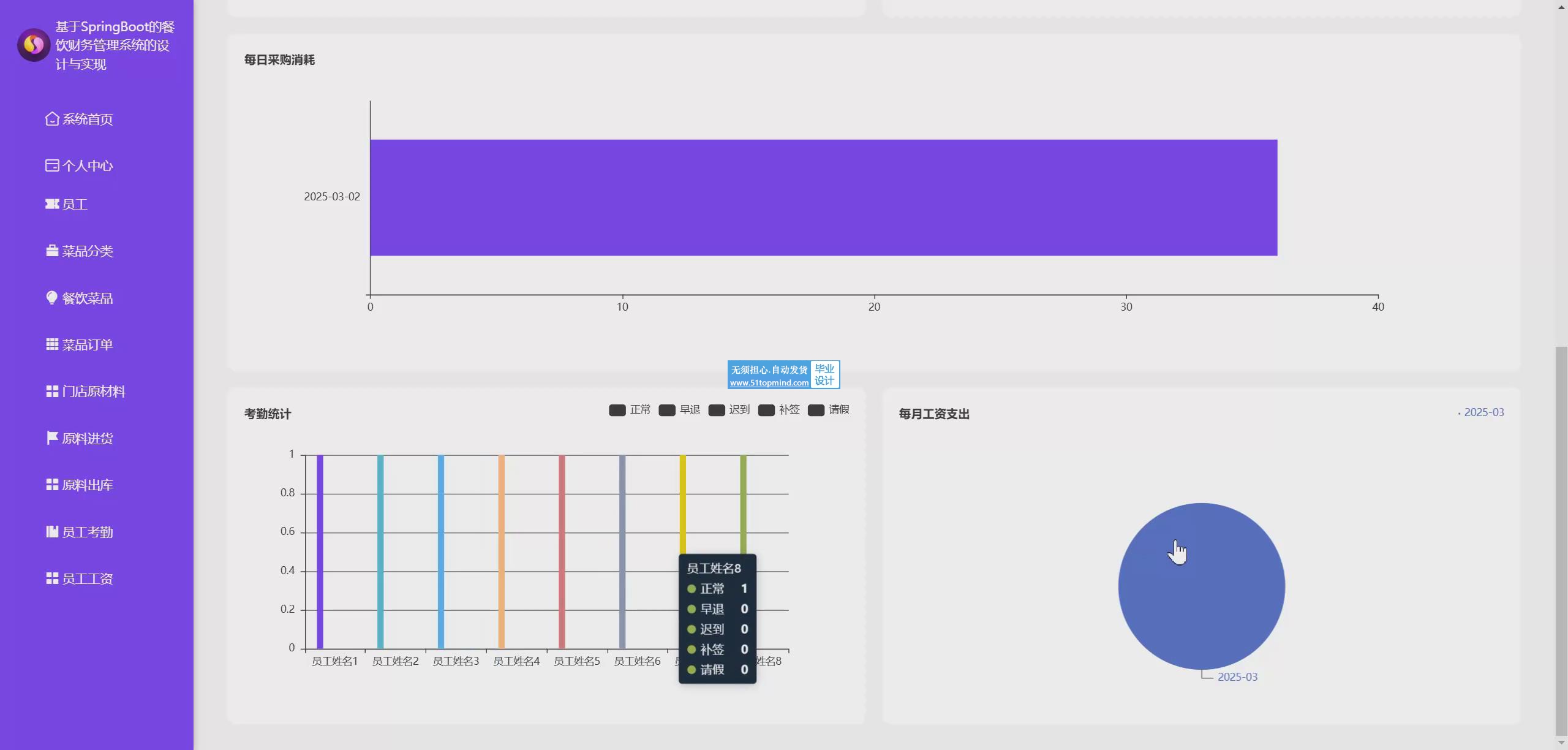This screenshot has width=1568, height=750.
Task: Click the app logo in sidebar header
Action: click(x=34, y=45)
